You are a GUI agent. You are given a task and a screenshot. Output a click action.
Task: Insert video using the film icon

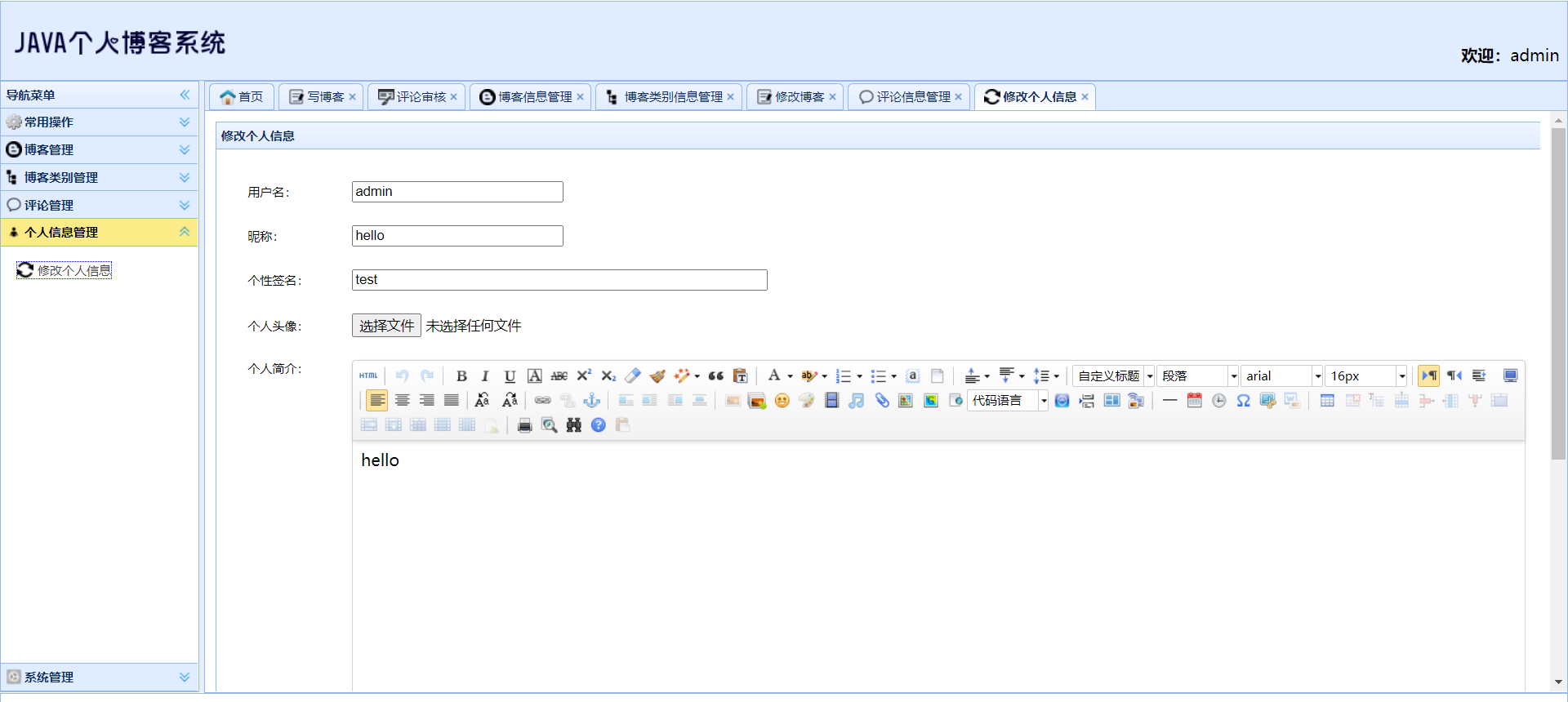point(831,400)
